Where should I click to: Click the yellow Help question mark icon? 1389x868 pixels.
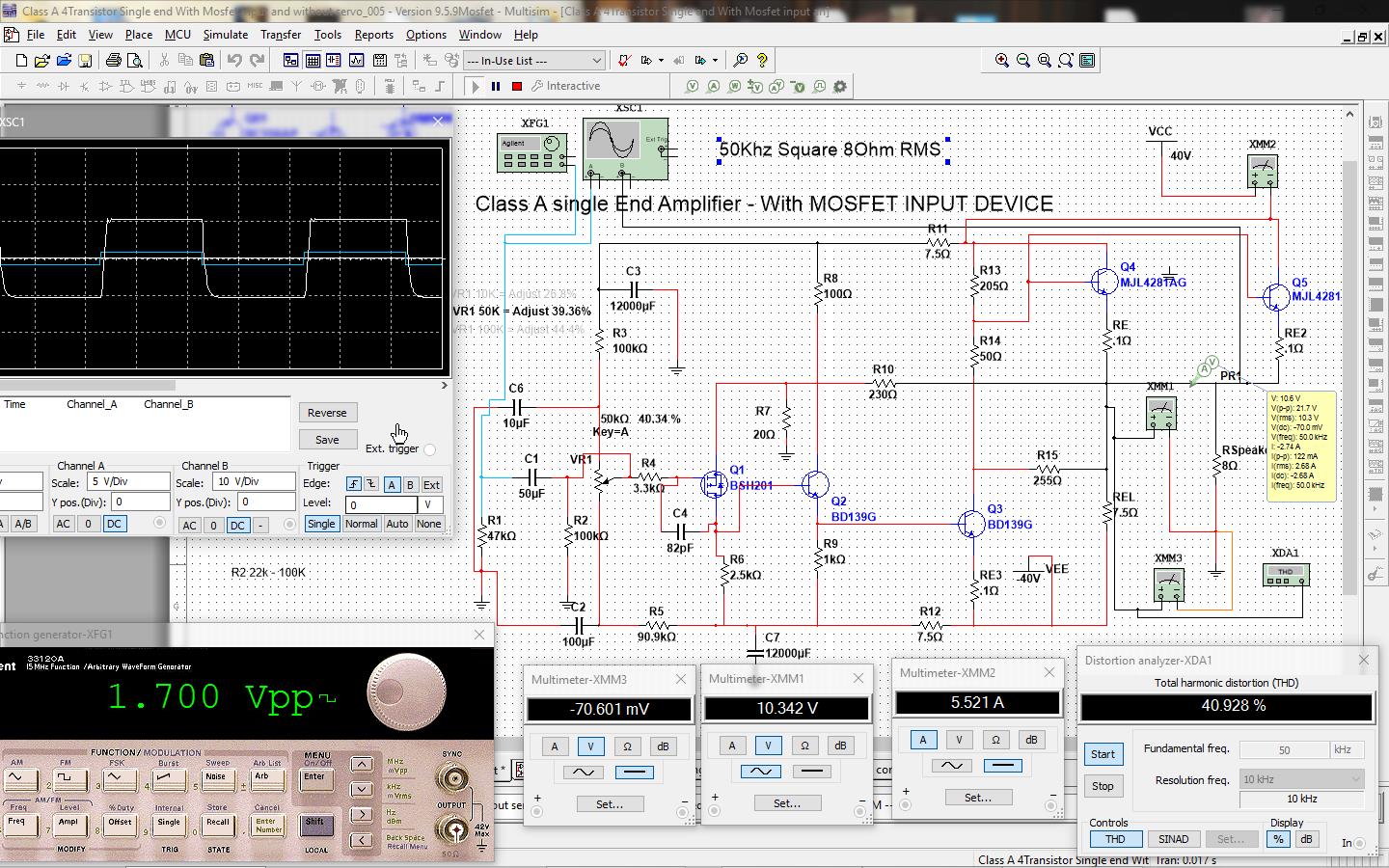pyautogui.click(x=762, y=60)
